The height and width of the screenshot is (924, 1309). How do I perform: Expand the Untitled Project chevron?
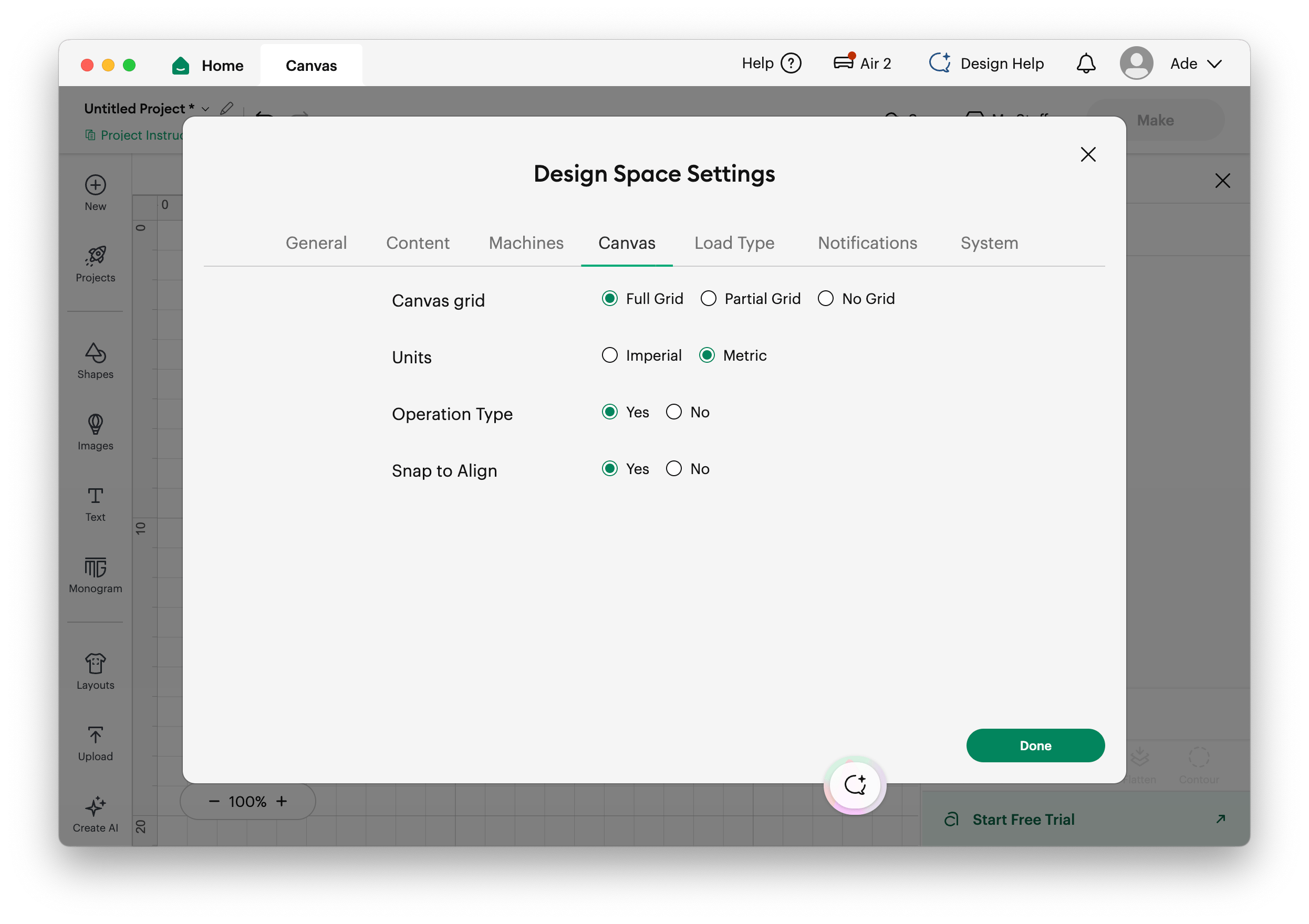(x=206, y=109)
